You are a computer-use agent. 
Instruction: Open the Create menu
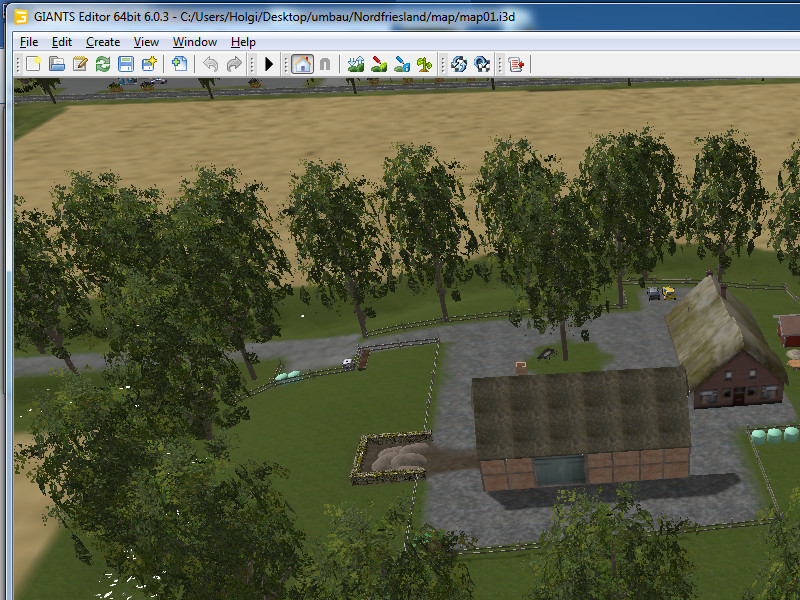103,42
